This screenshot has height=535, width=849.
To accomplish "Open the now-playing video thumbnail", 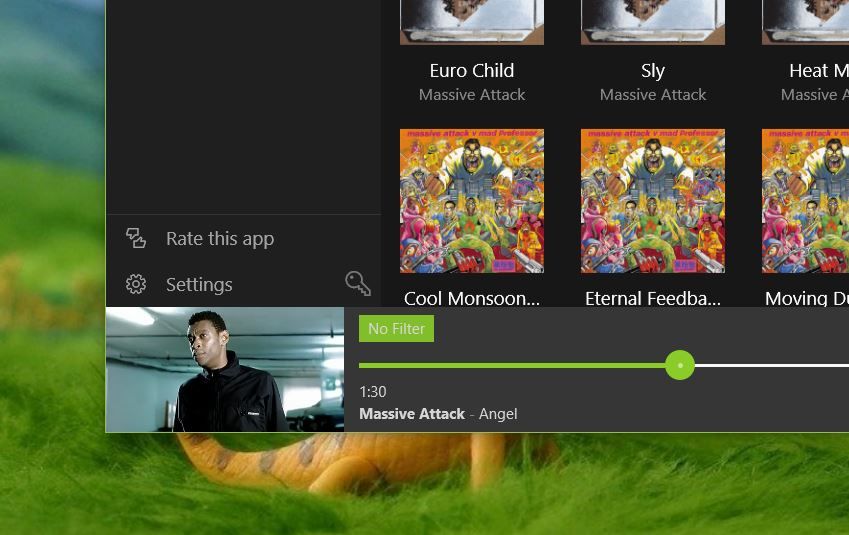I will [225, 369].
